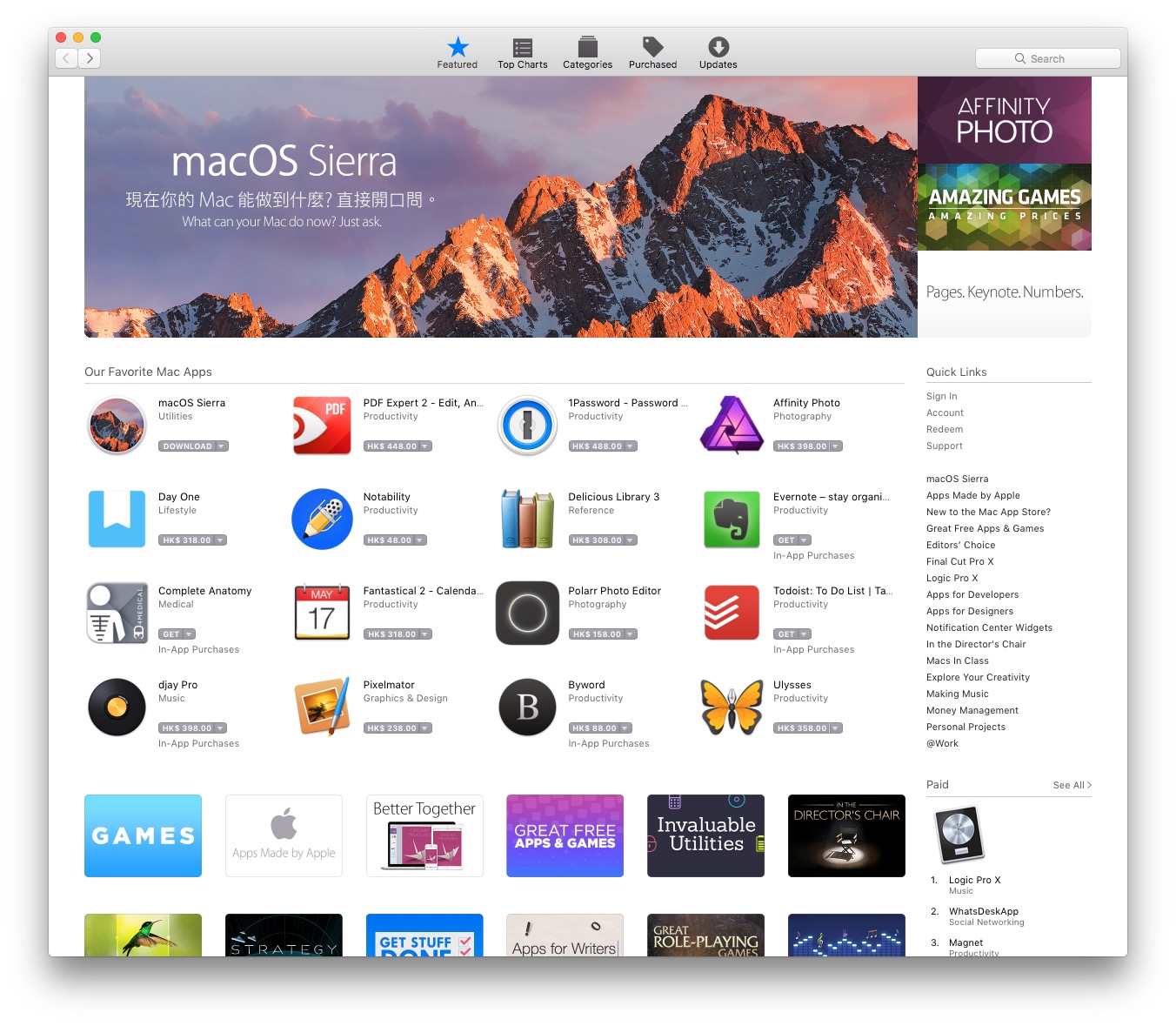Viewport: 1176px width, 1026px height.
Task: Open the Todoist app icon
Action: click(732, 614)
